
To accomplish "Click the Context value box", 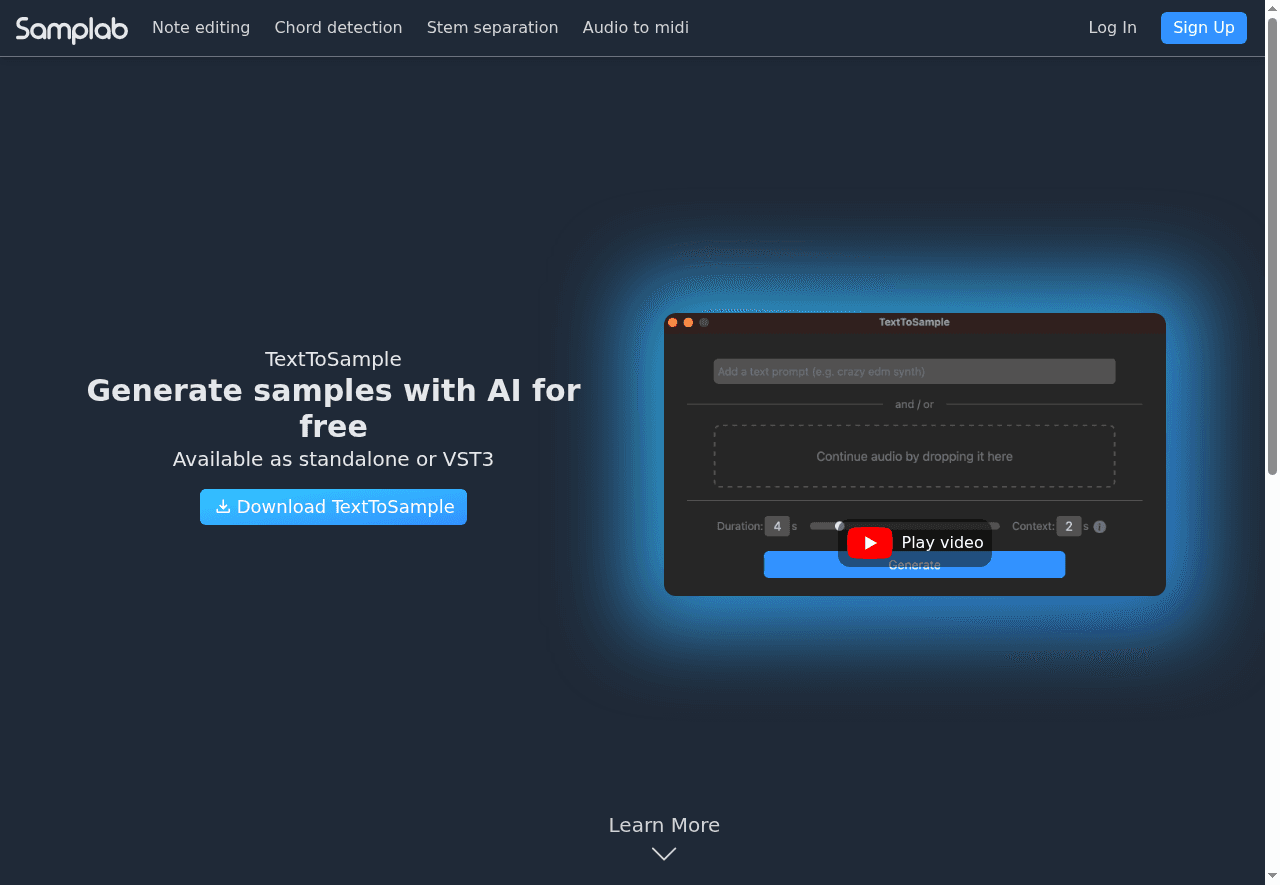I will click(x=1069, y=526).
